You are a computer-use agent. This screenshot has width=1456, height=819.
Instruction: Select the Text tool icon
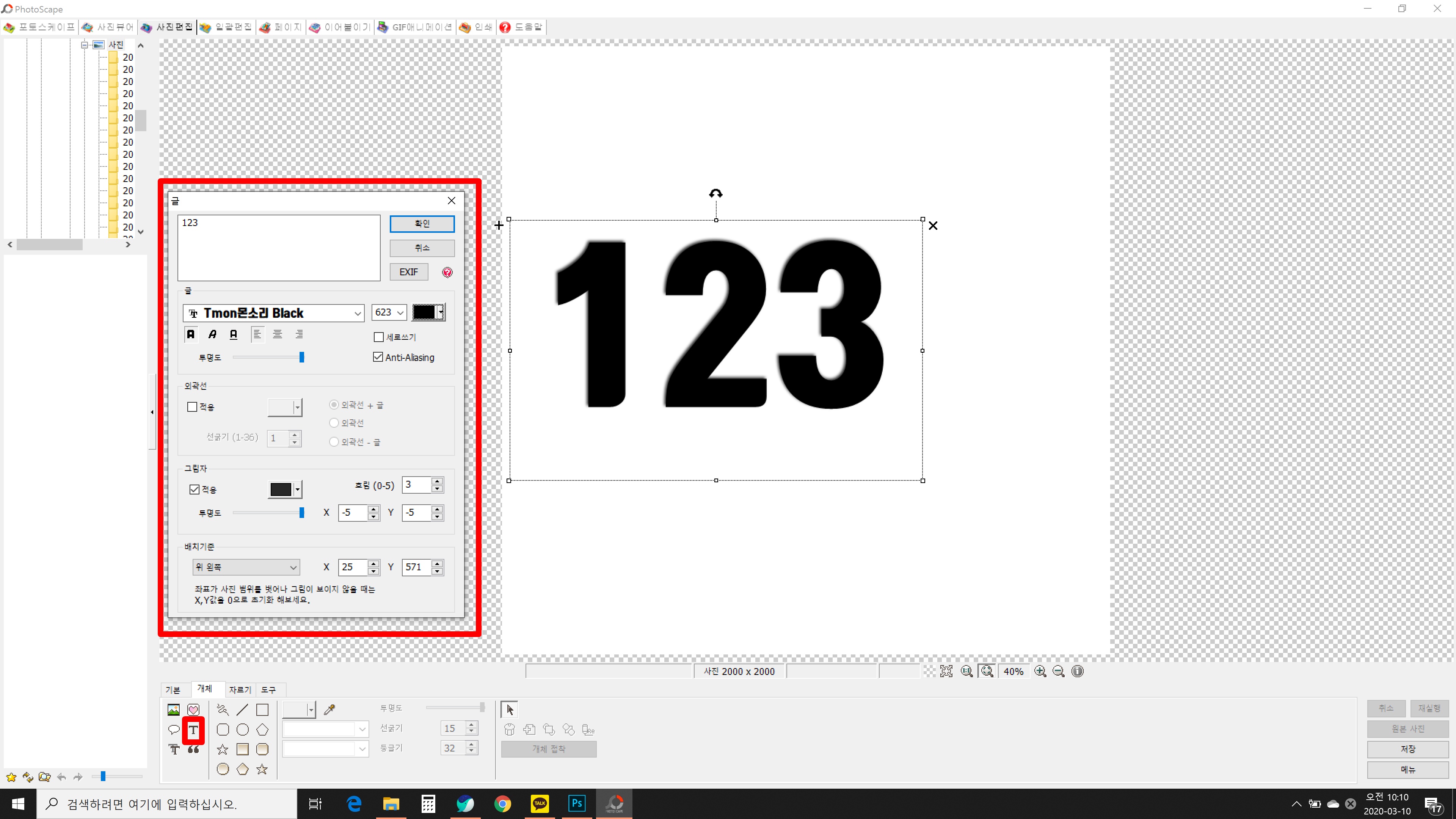193,730
